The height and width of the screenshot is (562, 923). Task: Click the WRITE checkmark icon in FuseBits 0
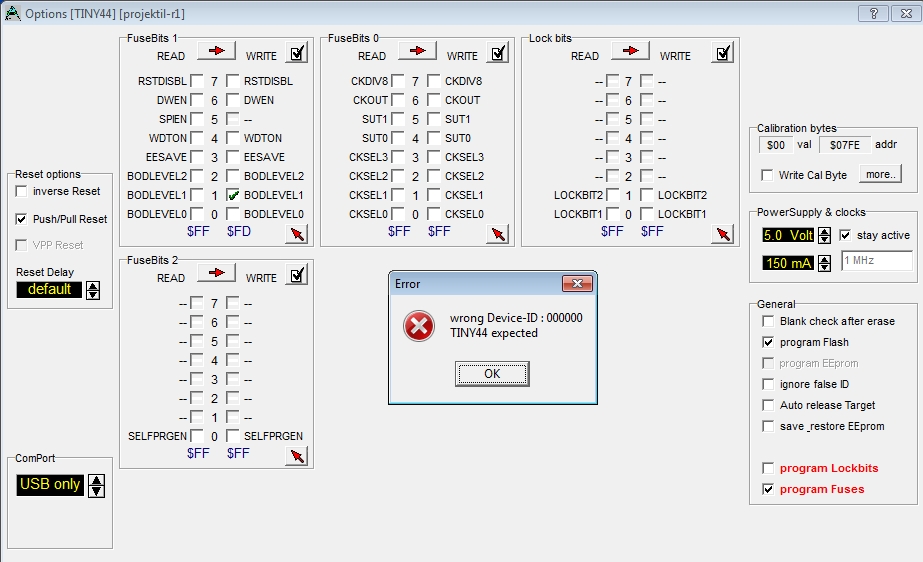[498, 53]
